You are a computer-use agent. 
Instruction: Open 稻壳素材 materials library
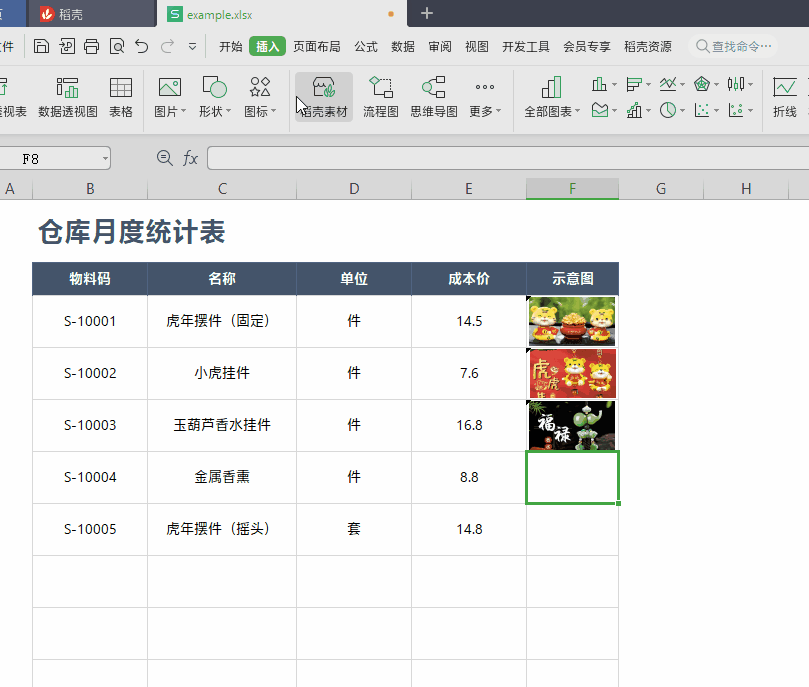click(324, 97)
